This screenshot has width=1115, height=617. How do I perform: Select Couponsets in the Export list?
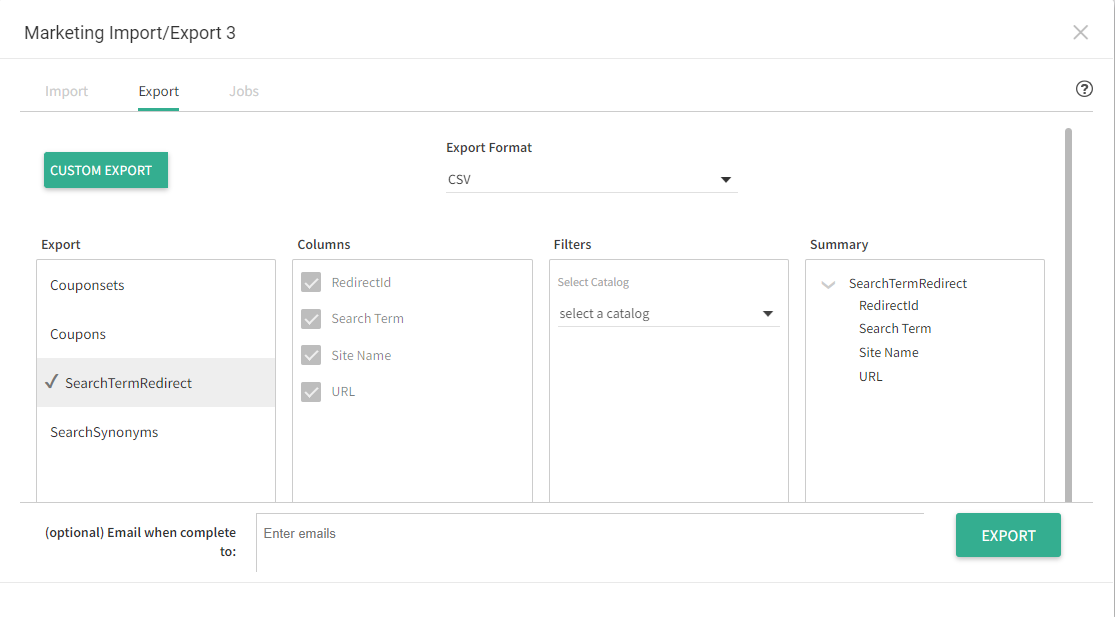click(87, 285)
